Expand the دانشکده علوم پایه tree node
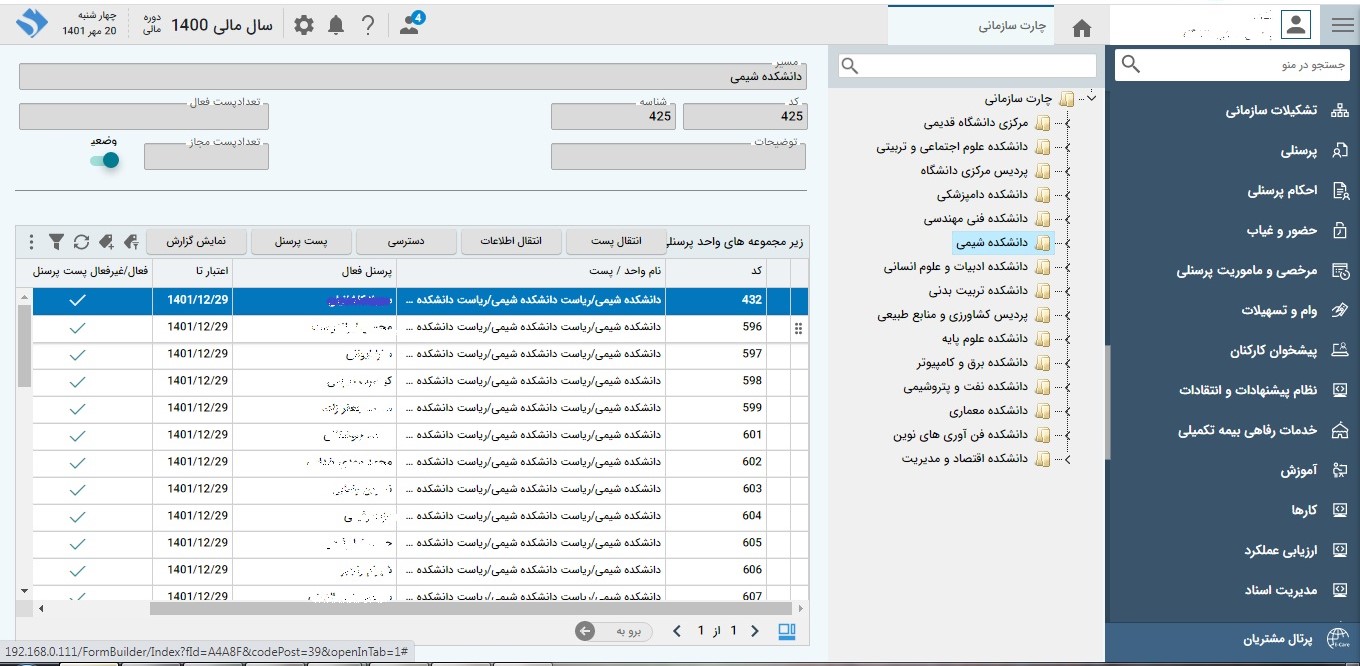The height and width of the screenshot is (666, 1360). click(1067, 339)
